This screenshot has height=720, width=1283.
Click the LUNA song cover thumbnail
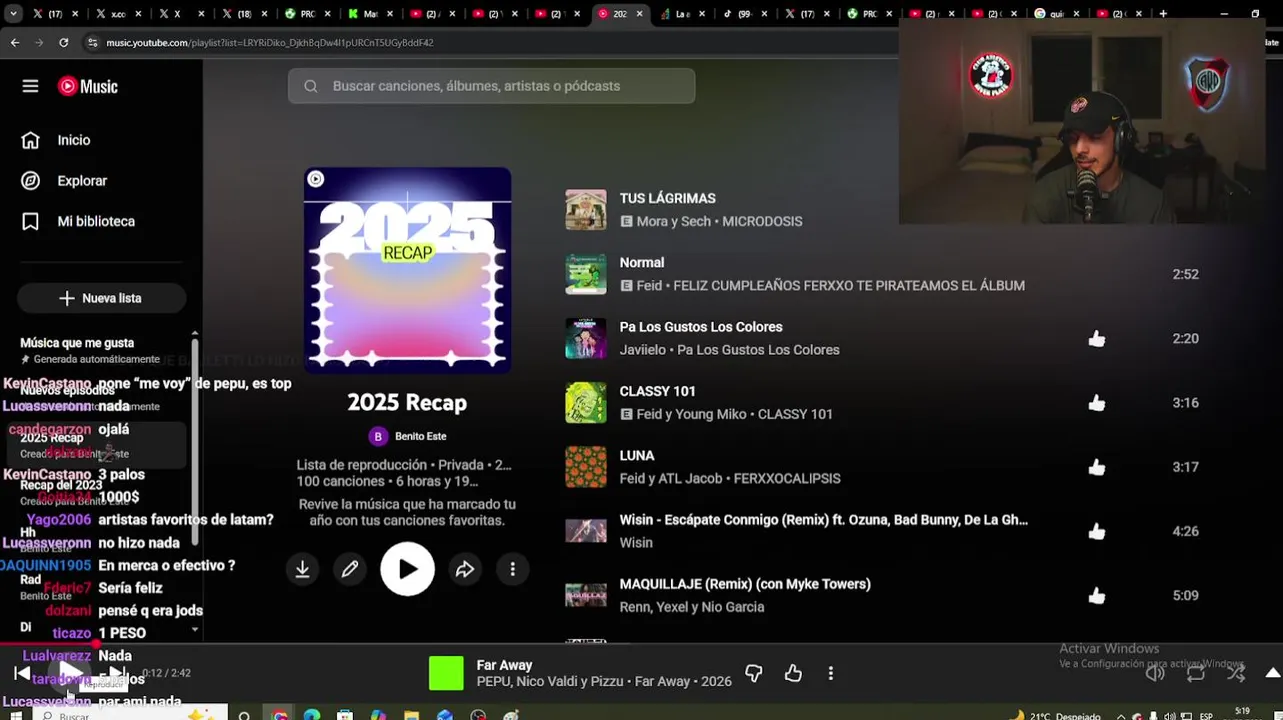(586, 467)
